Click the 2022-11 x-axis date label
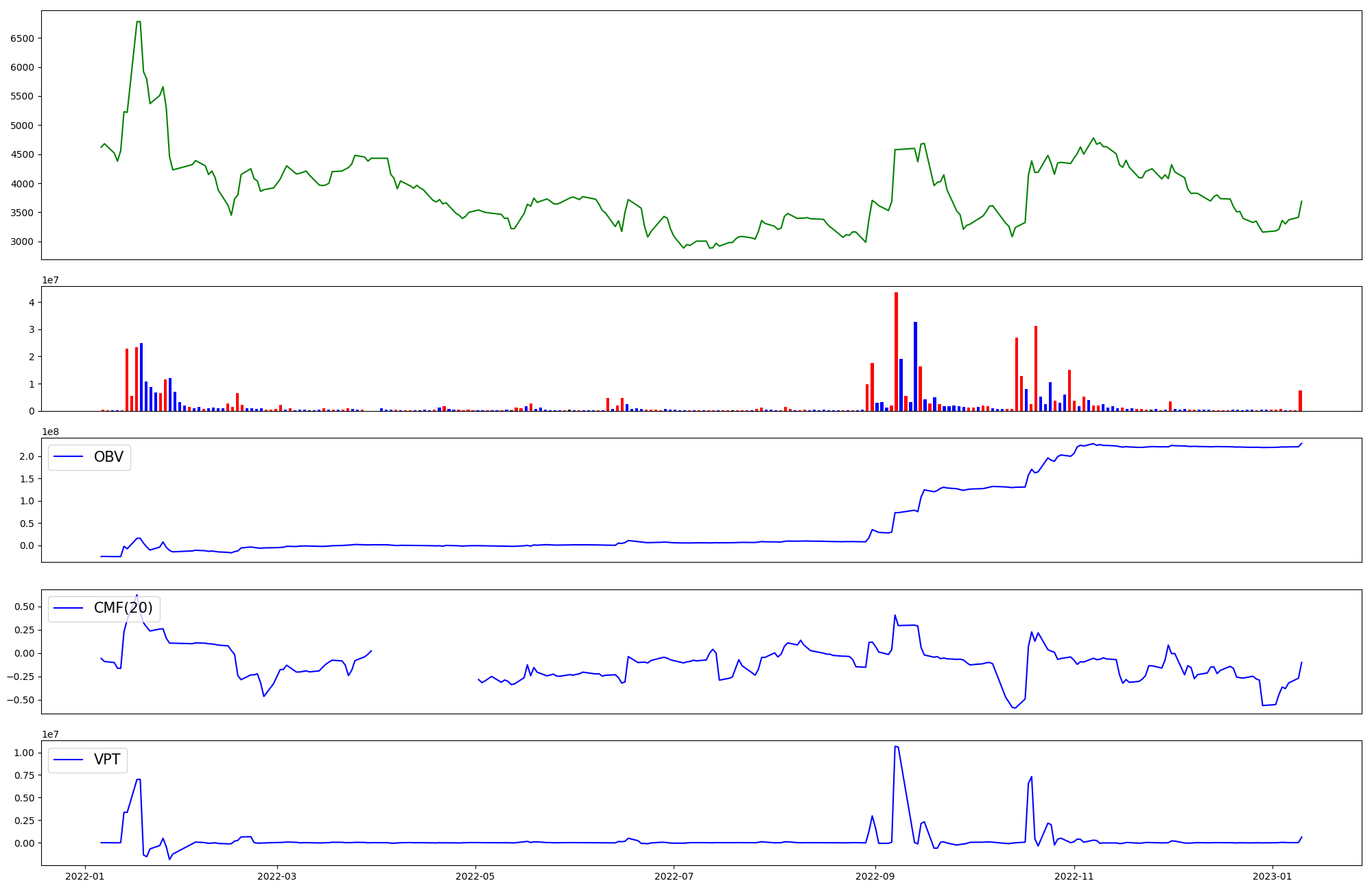Viewport: 1372px width, 892px height. [x=1074, y=876]
